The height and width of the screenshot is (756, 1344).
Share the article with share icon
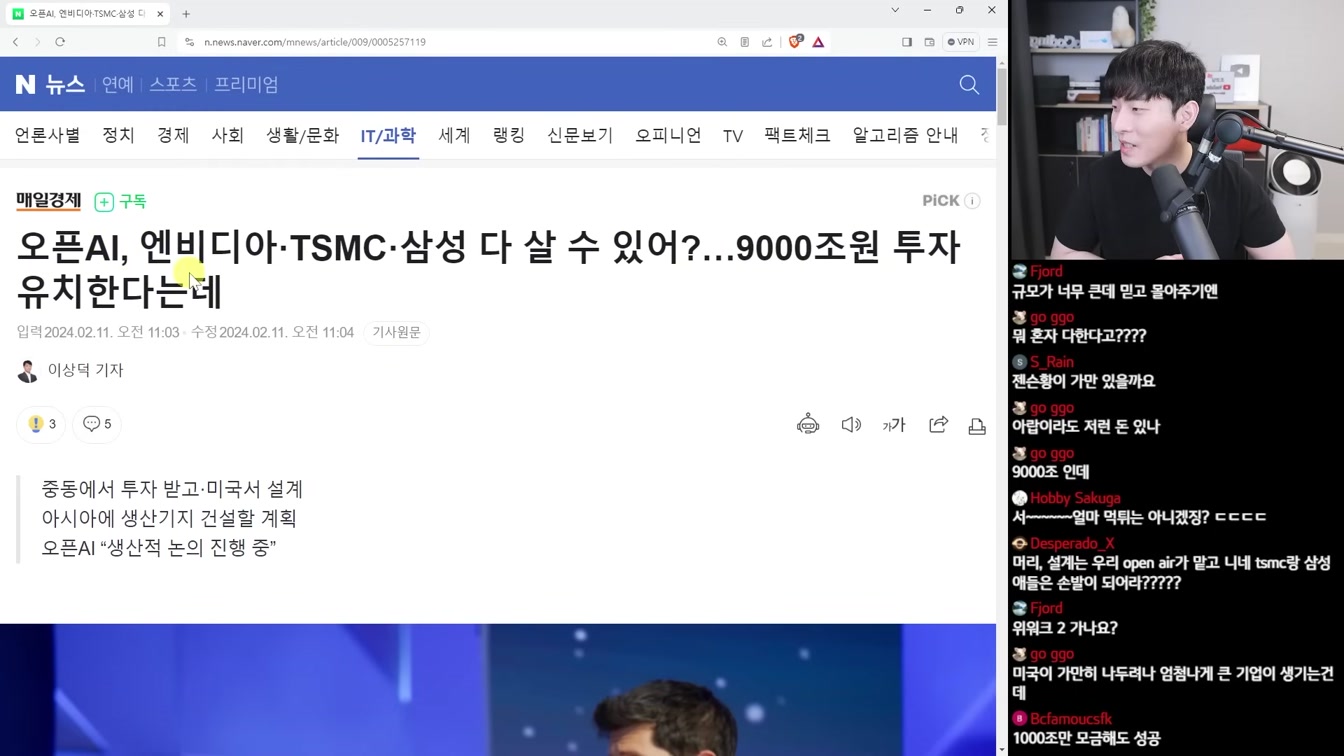click(938, 425)
